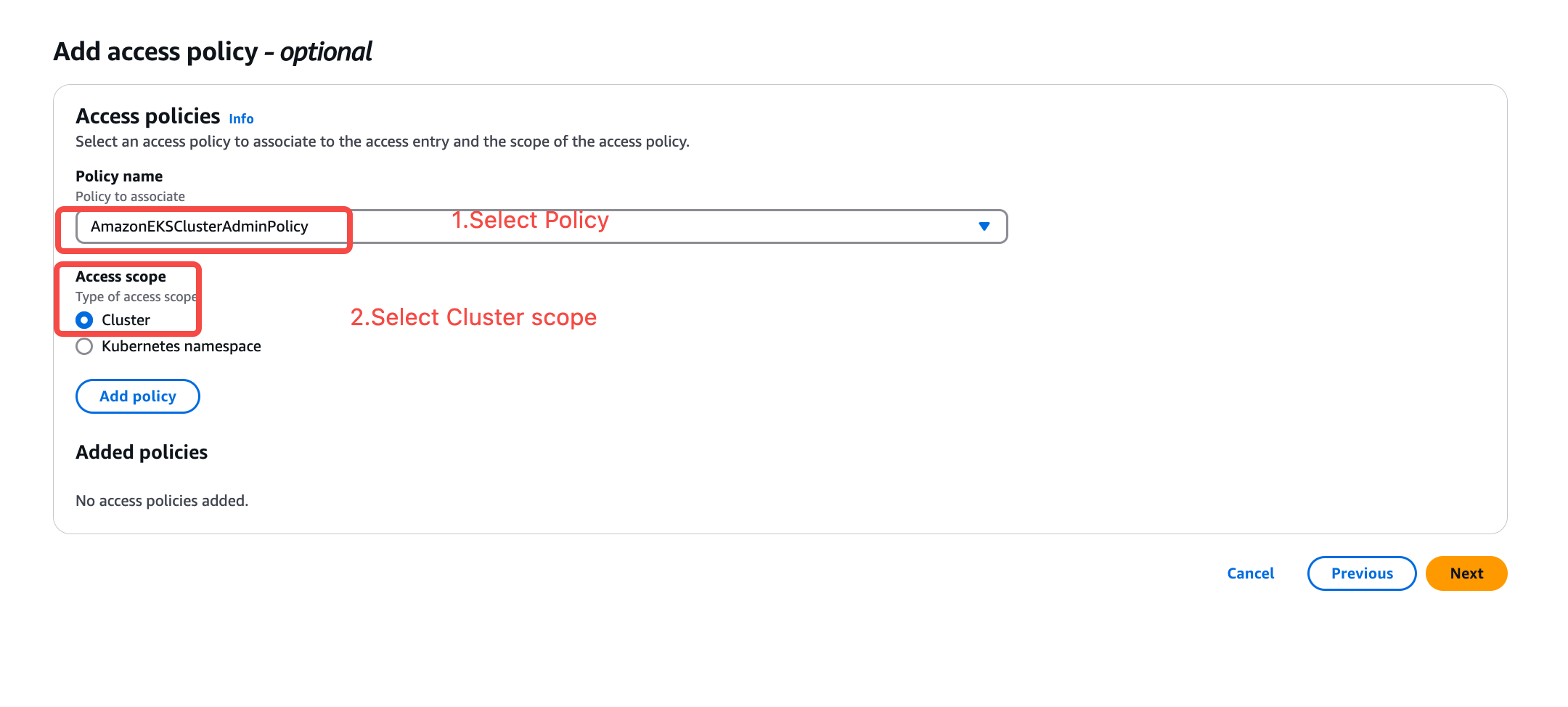1568x707 pixels.
Task: Click the 'Policy to associate' hint text
Action: coord(130,197)
